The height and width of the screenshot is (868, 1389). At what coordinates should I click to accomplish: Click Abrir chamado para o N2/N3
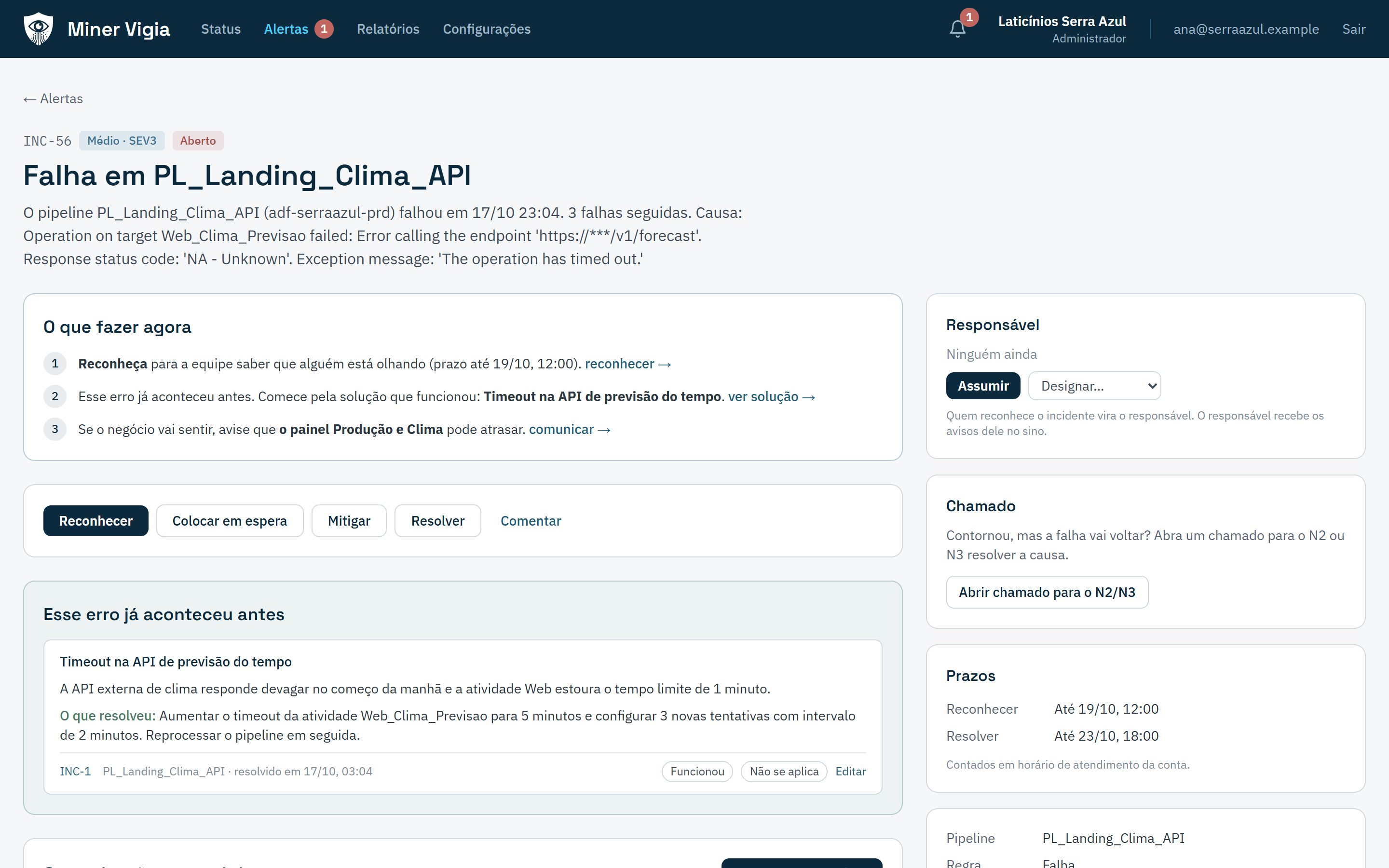click(1047, 592)
